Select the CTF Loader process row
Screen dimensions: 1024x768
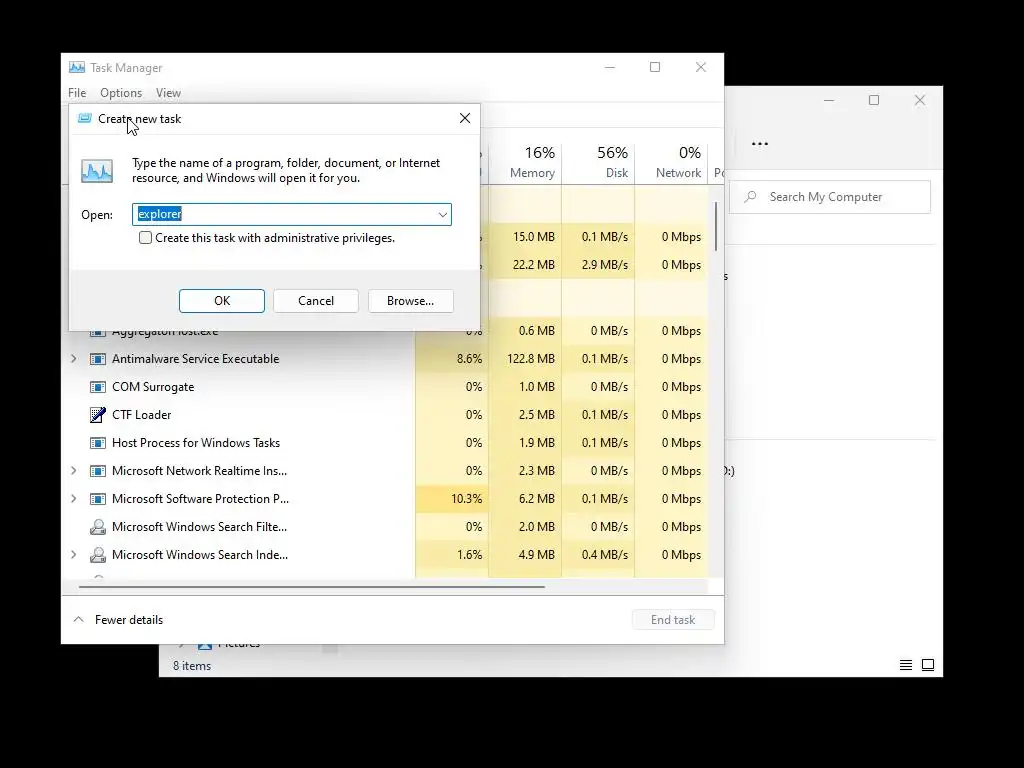(385, 415)
